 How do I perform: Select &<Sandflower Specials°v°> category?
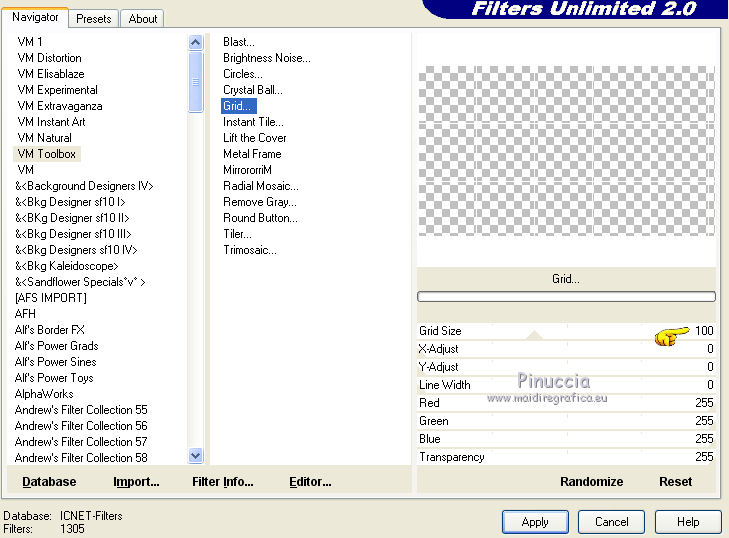coord(80,282)
